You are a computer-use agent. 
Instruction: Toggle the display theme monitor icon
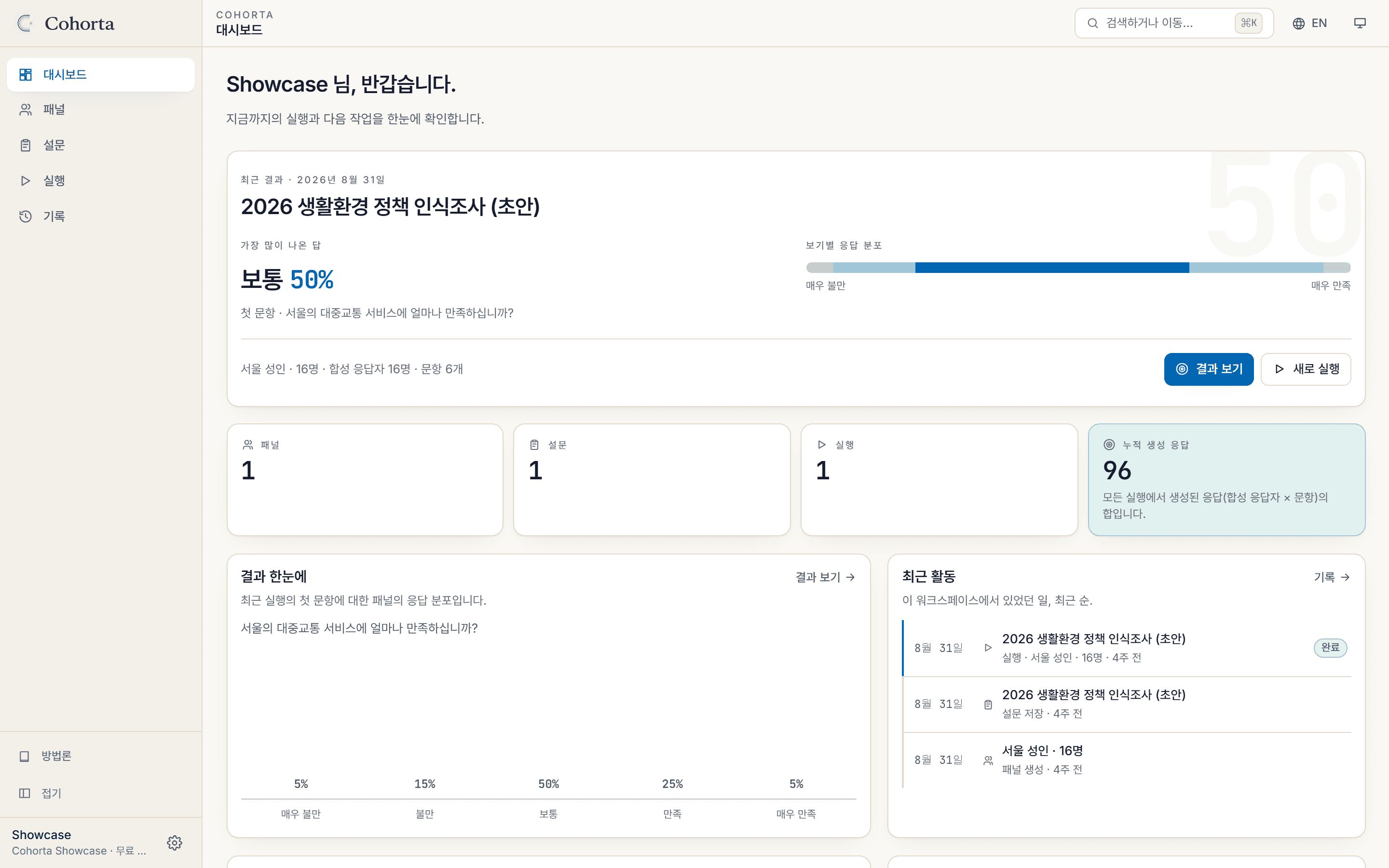coord(1360,23)
